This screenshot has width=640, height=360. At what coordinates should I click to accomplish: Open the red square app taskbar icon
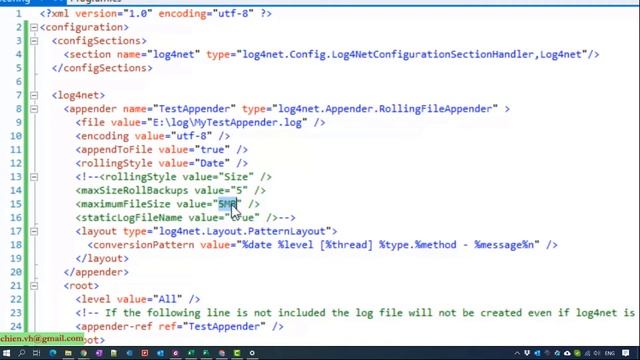pos(144,353)
